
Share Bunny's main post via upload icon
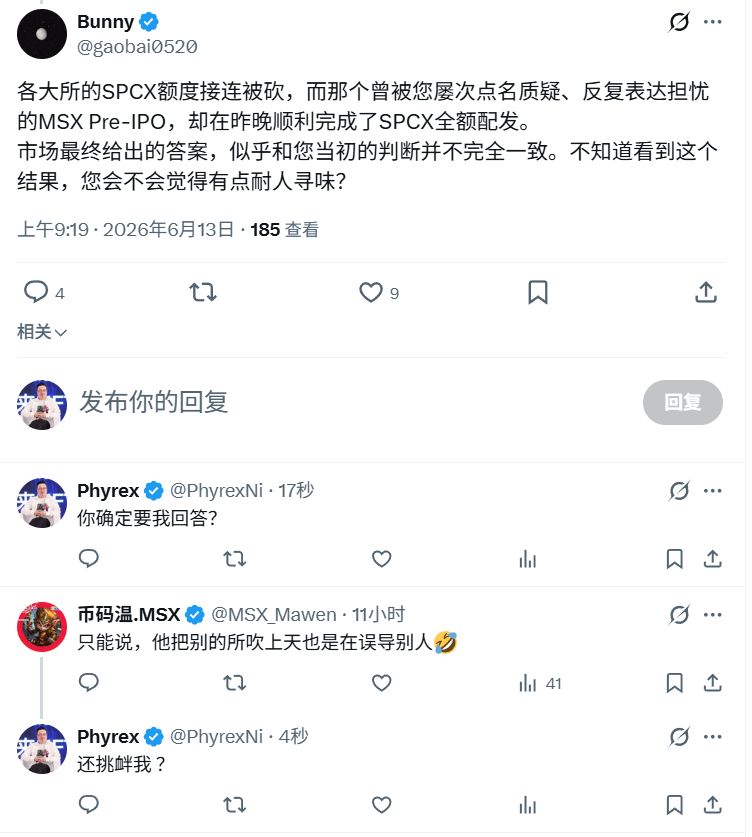pyautogui.click(x=706, y=293)
